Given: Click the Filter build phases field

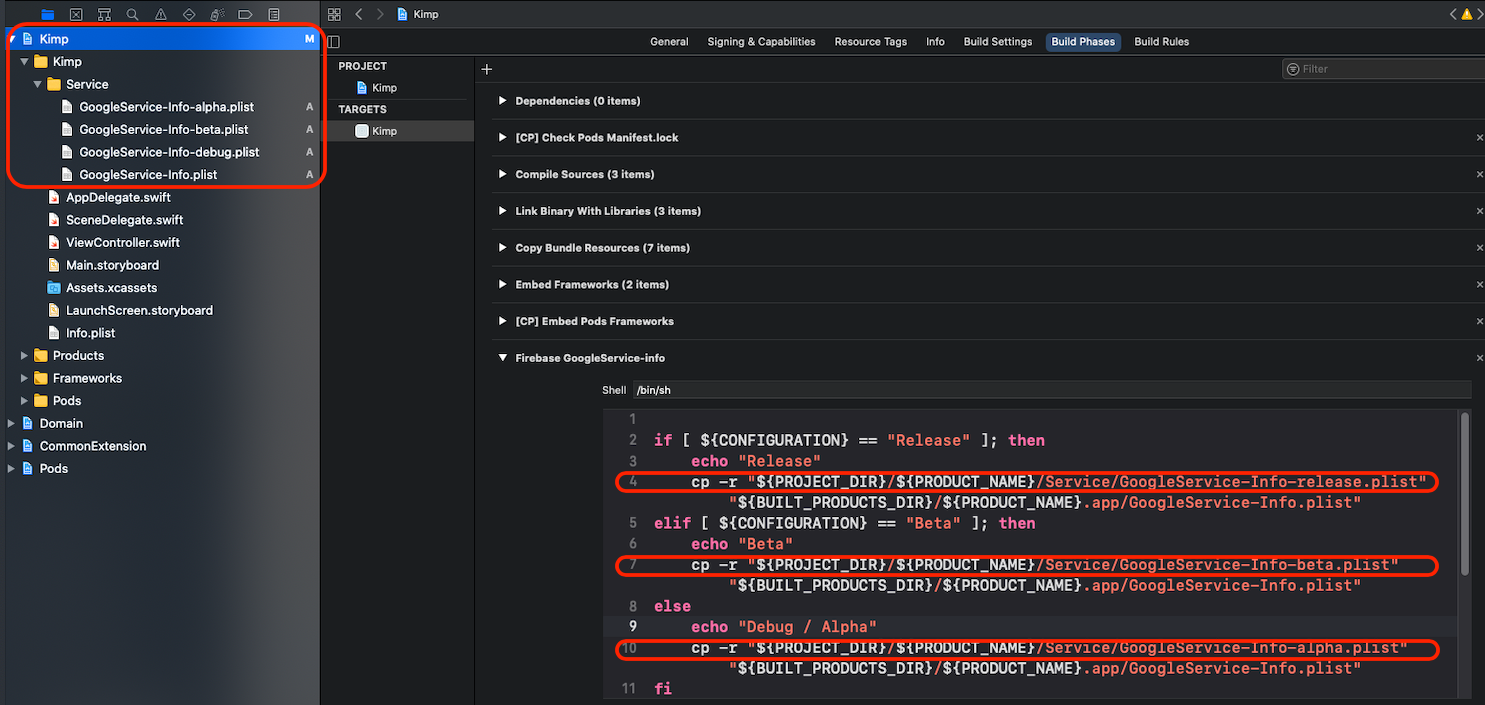Looking at the screenshot, I should click(x=1384, y=69).
